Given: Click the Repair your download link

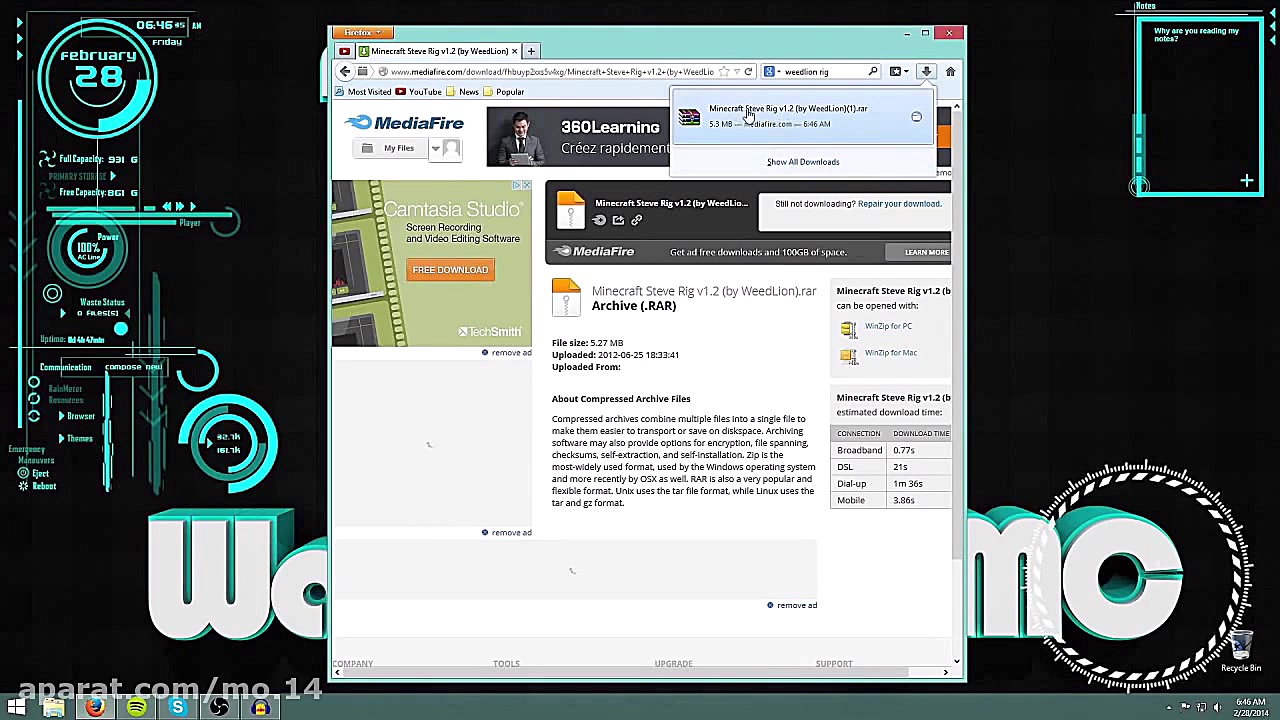Looking at the screenshot, I should [899, 204].
